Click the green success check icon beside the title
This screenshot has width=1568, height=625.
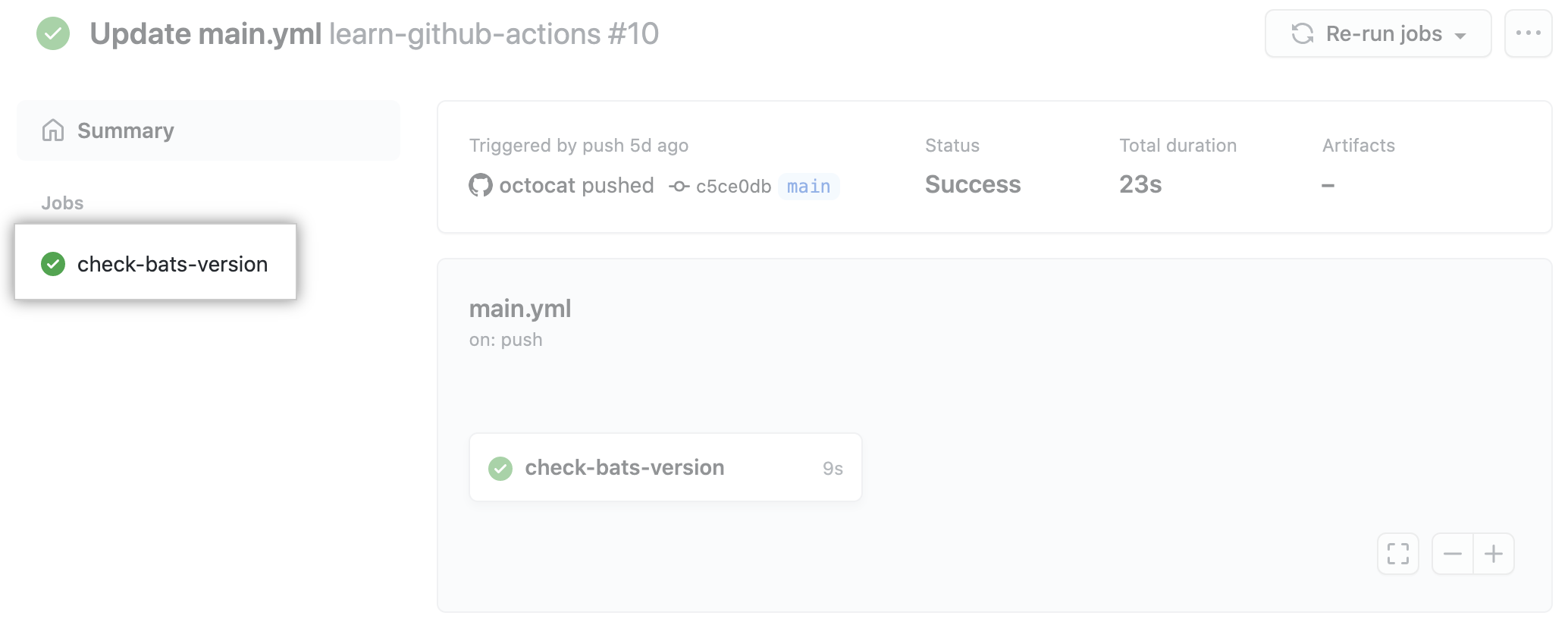(52, 33)
